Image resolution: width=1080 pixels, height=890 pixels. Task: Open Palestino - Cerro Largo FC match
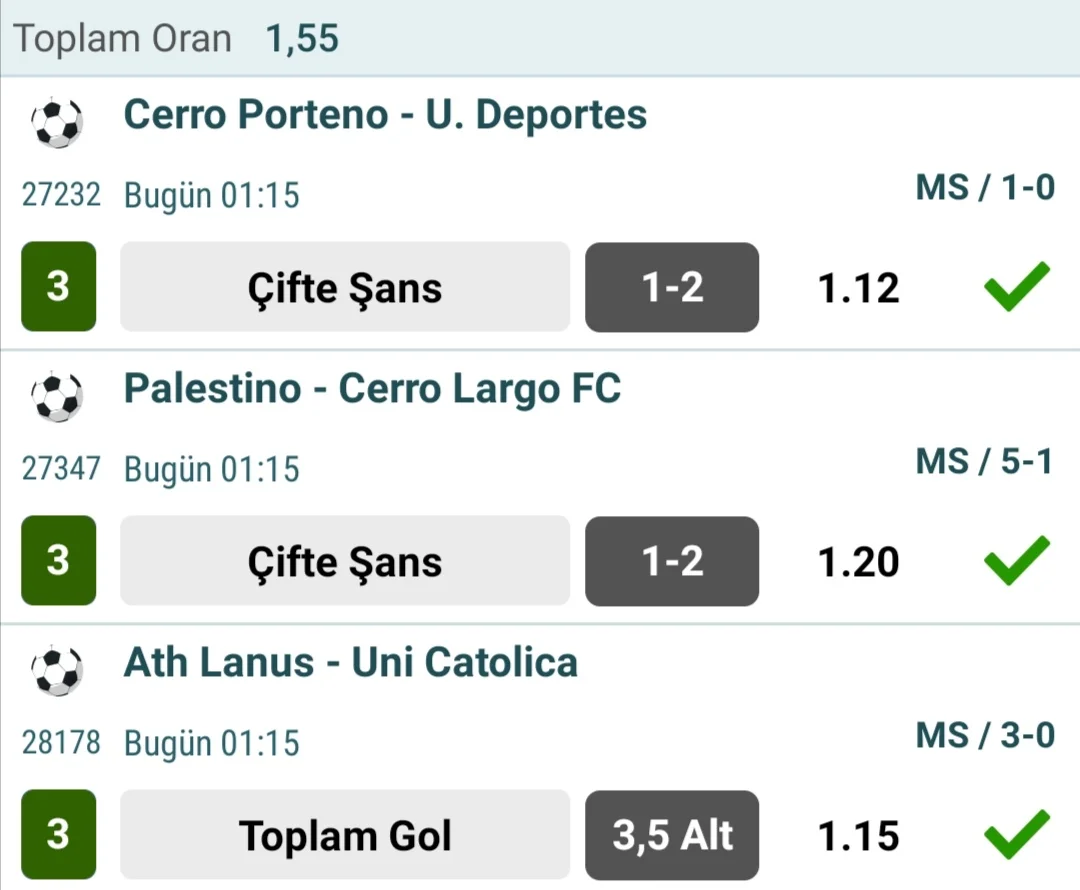[x=372, y=388]
